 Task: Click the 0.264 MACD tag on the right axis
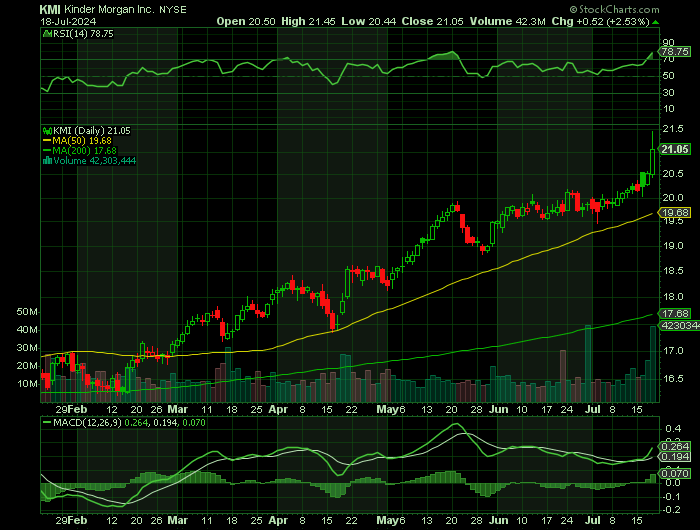point(675,447)
